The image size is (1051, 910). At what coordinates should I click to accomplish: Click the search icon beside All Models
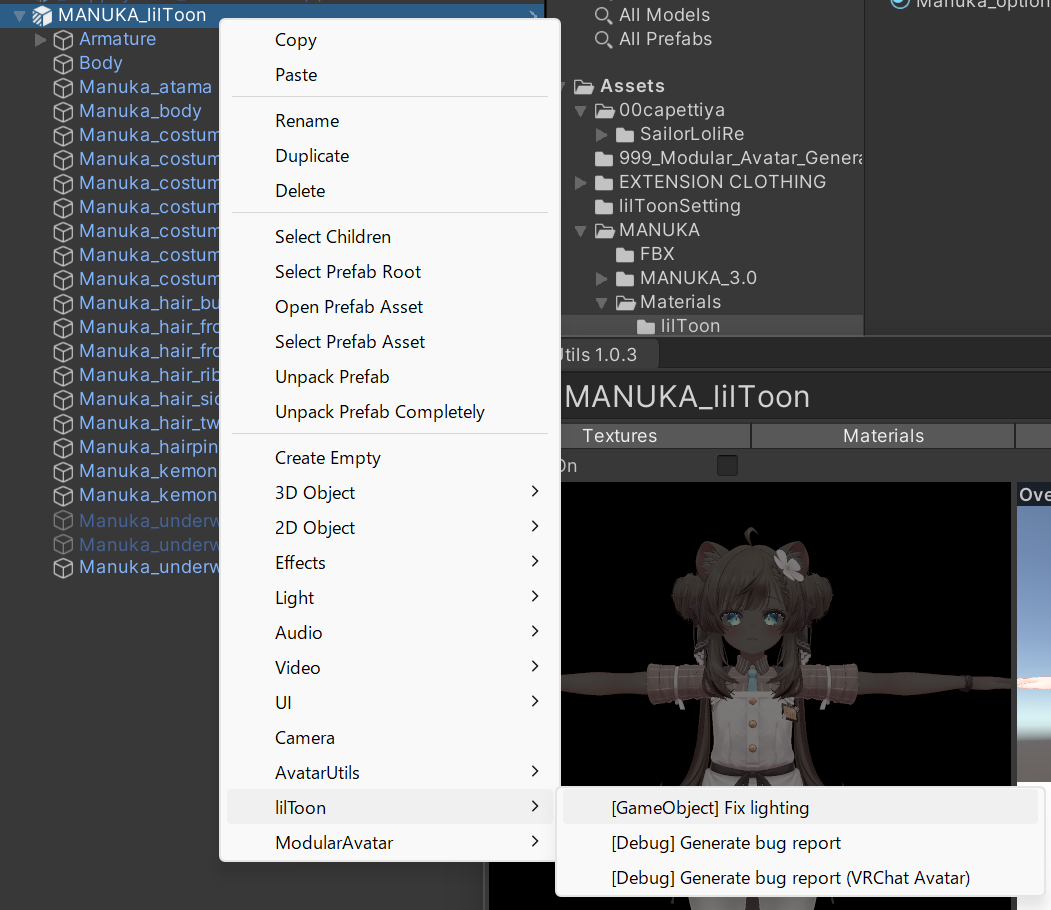tap(603, 15)
